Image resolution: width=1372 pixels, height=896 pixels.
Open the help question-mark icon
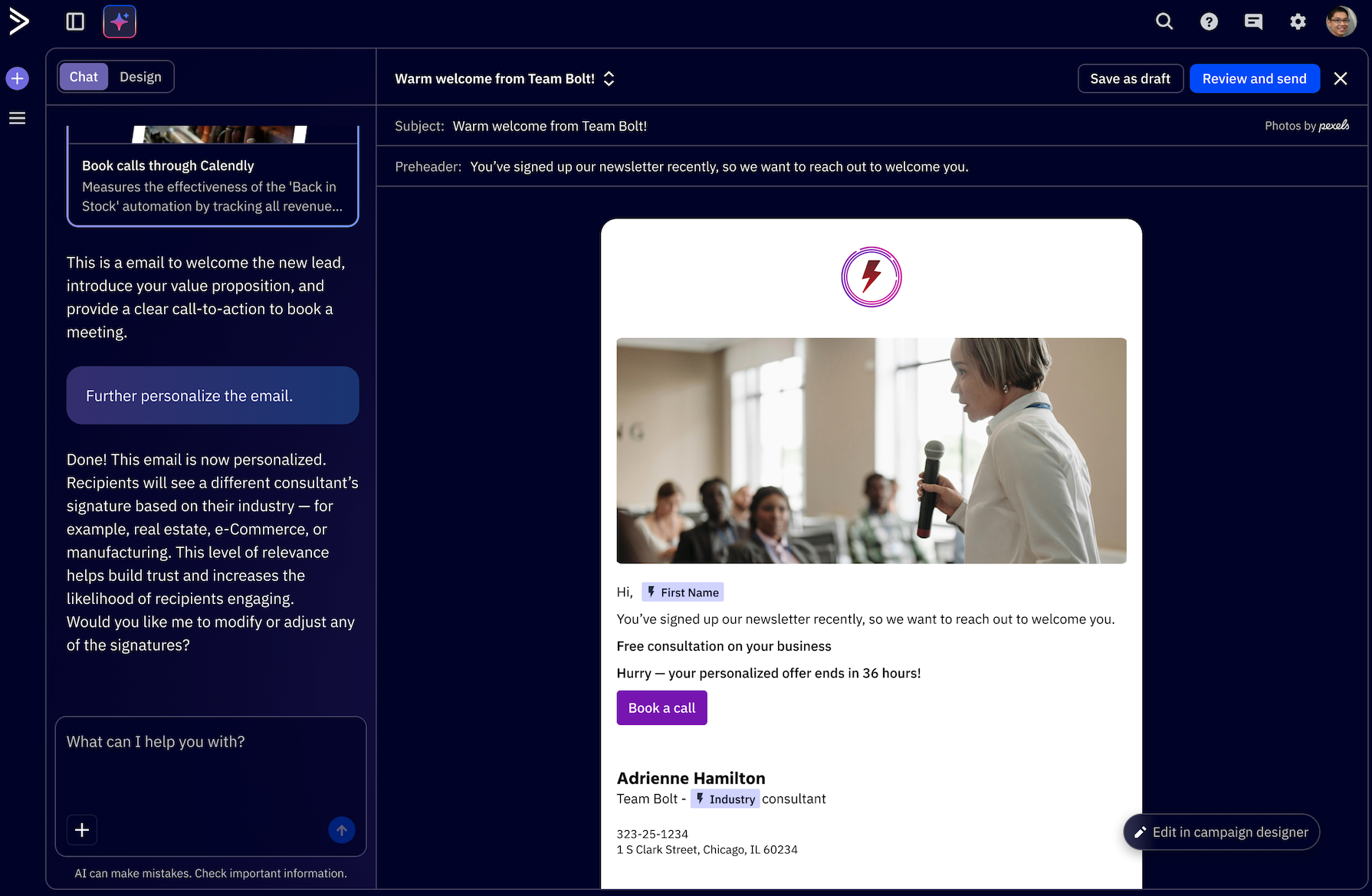[1209, 21]
